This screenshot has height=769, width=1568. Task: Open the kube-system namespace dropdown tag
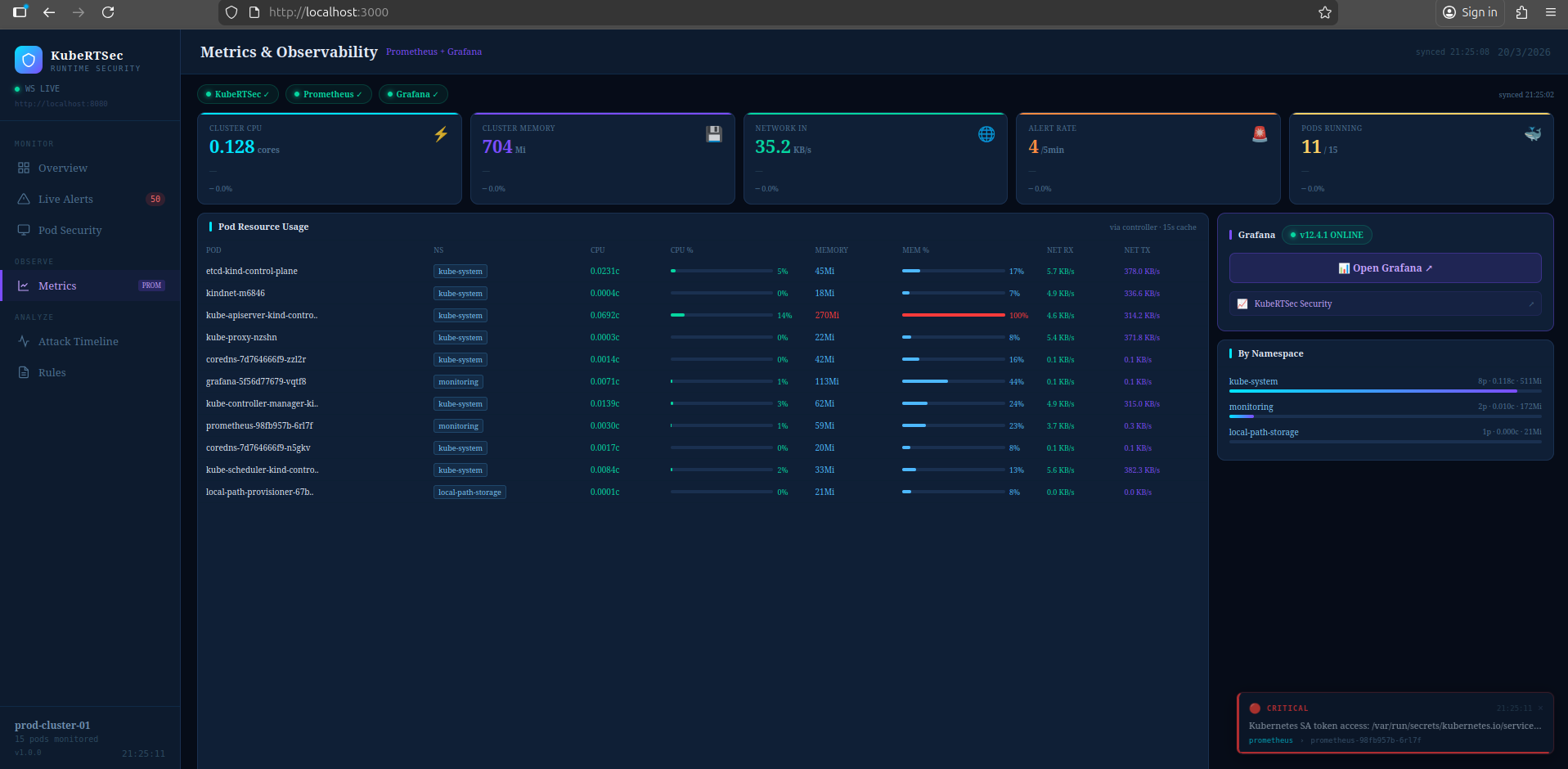460,271
